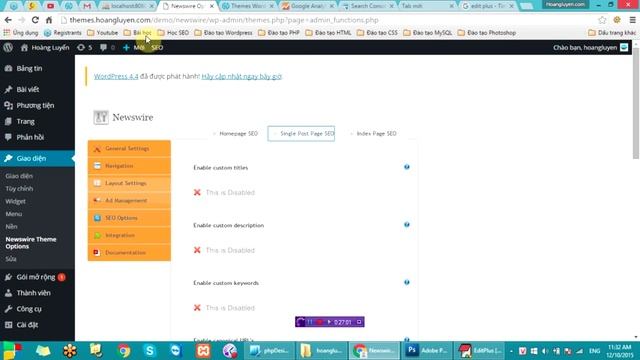Open Phản hồi comments menu
The image size is (640, 360).
[37, 137]
